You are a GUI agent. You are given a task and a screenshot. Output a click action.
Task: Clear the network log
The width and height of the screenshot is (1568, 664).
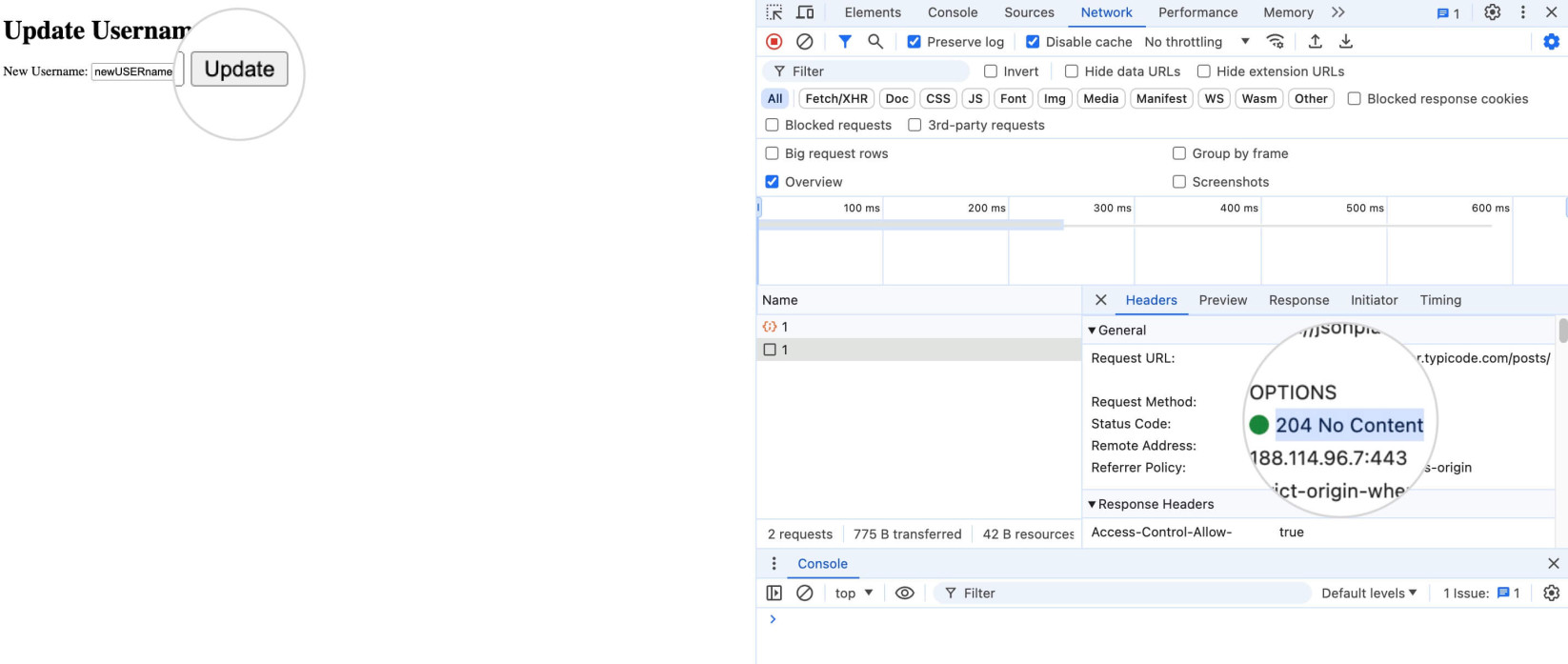click(x=805, y=42)
